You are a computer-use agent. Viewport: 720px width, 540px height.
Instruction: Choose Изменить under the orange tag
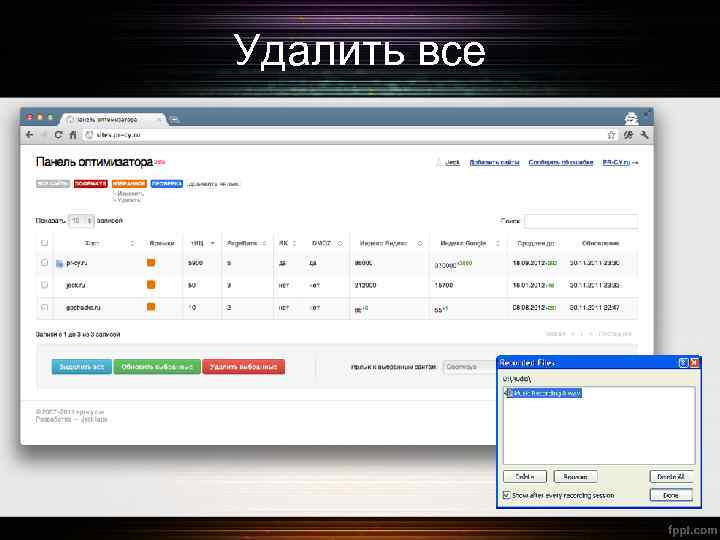130,193
